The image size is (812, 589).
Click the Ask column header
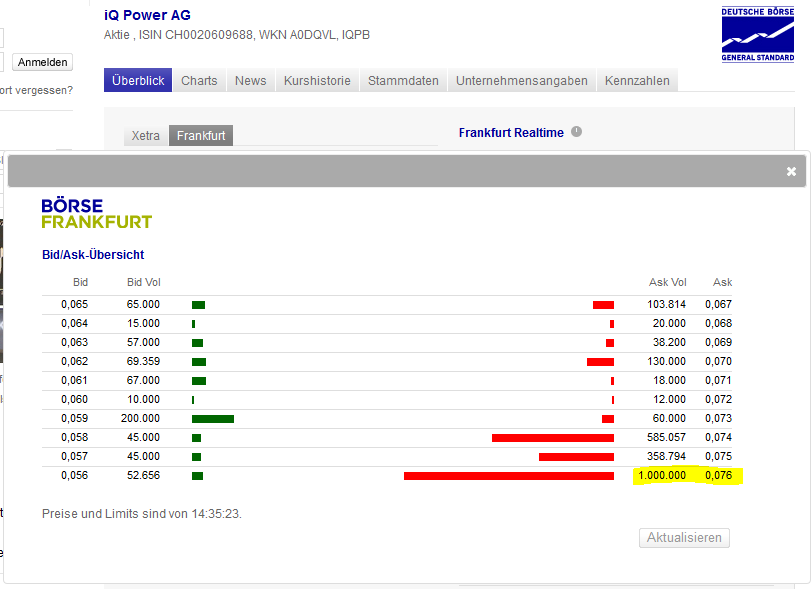(x=722, y=282)
